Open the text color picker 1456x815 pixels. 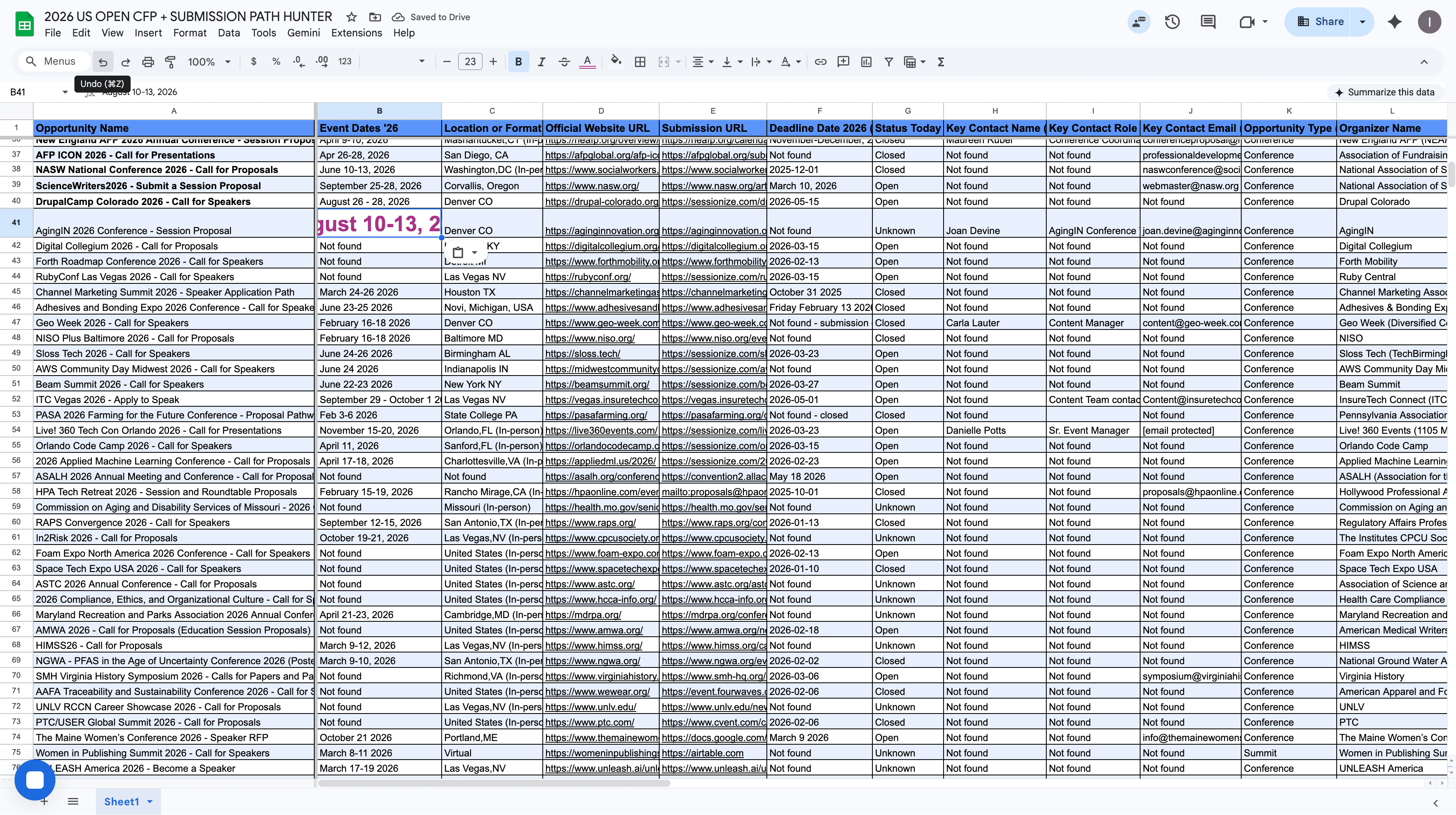coord(587,62)
